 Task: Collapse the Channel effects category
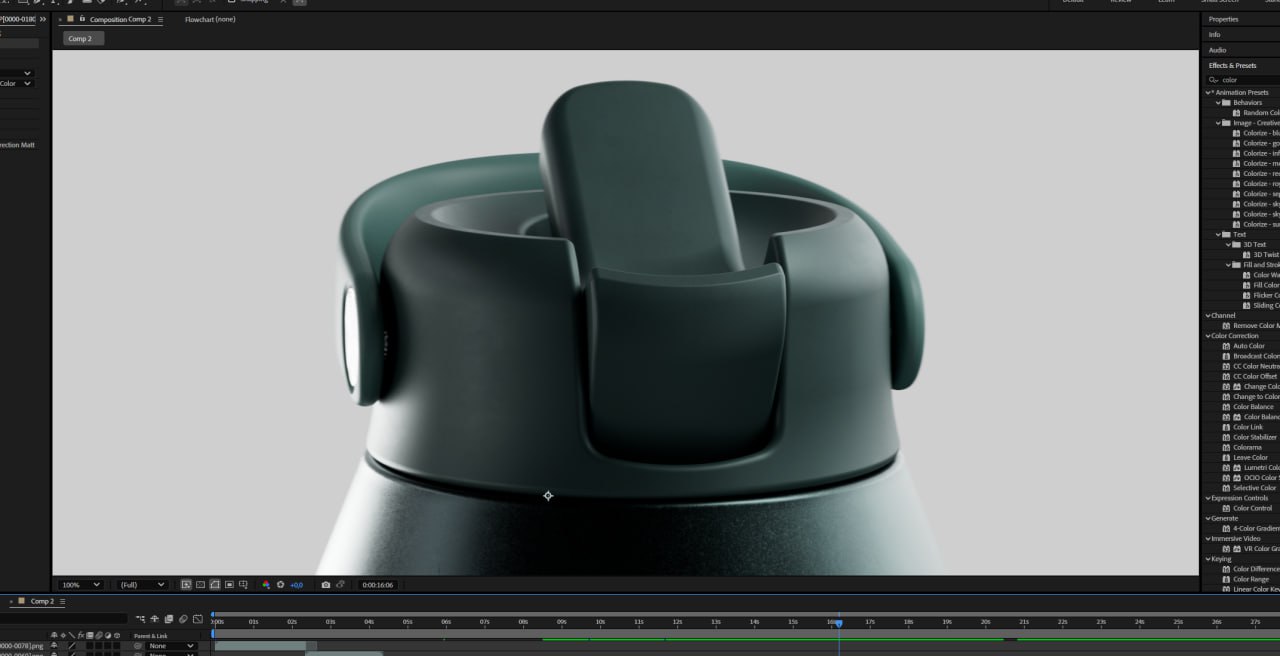click(x=1208, y=315)
